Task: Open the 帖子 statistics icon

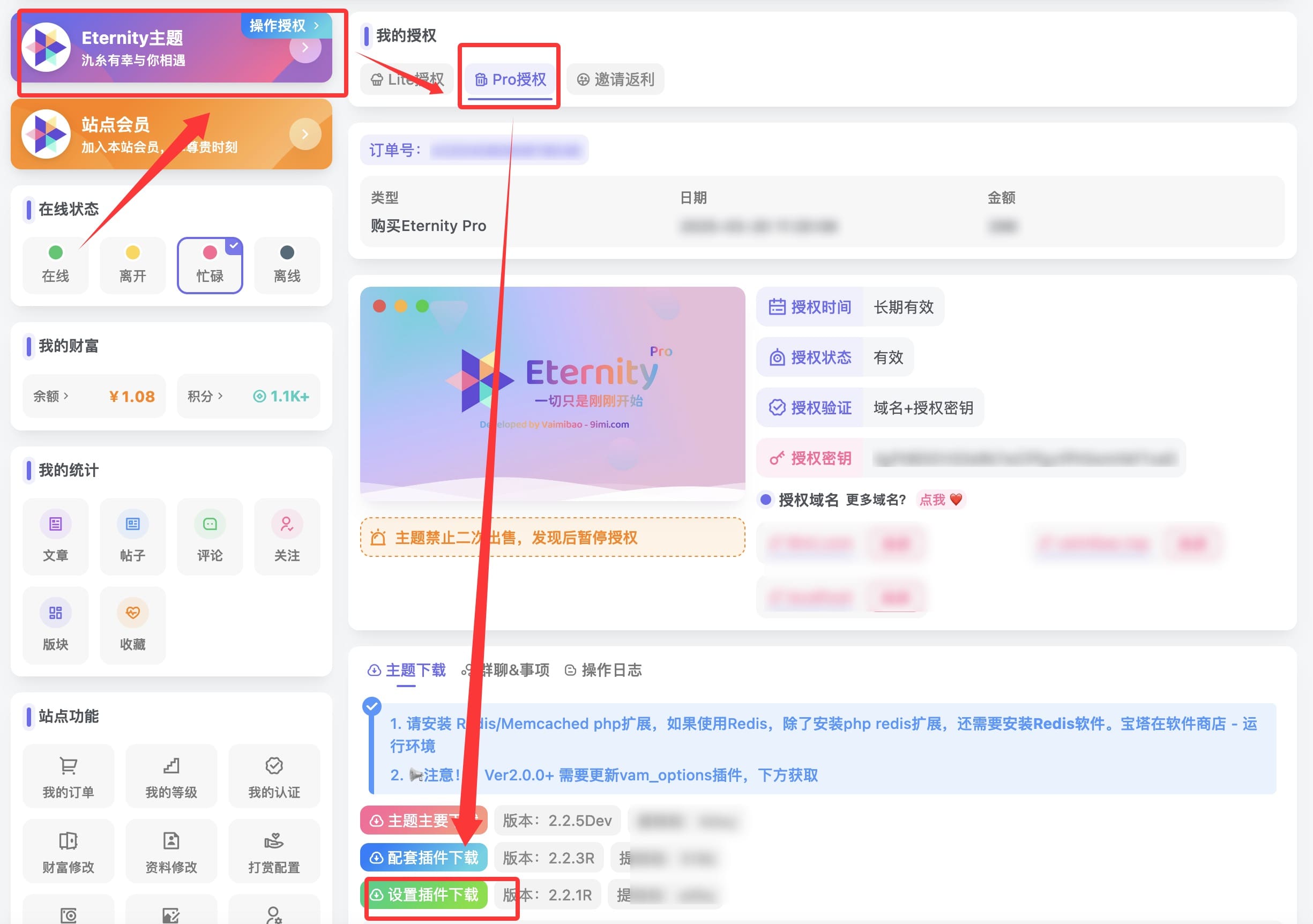Action: click(133, 524)
